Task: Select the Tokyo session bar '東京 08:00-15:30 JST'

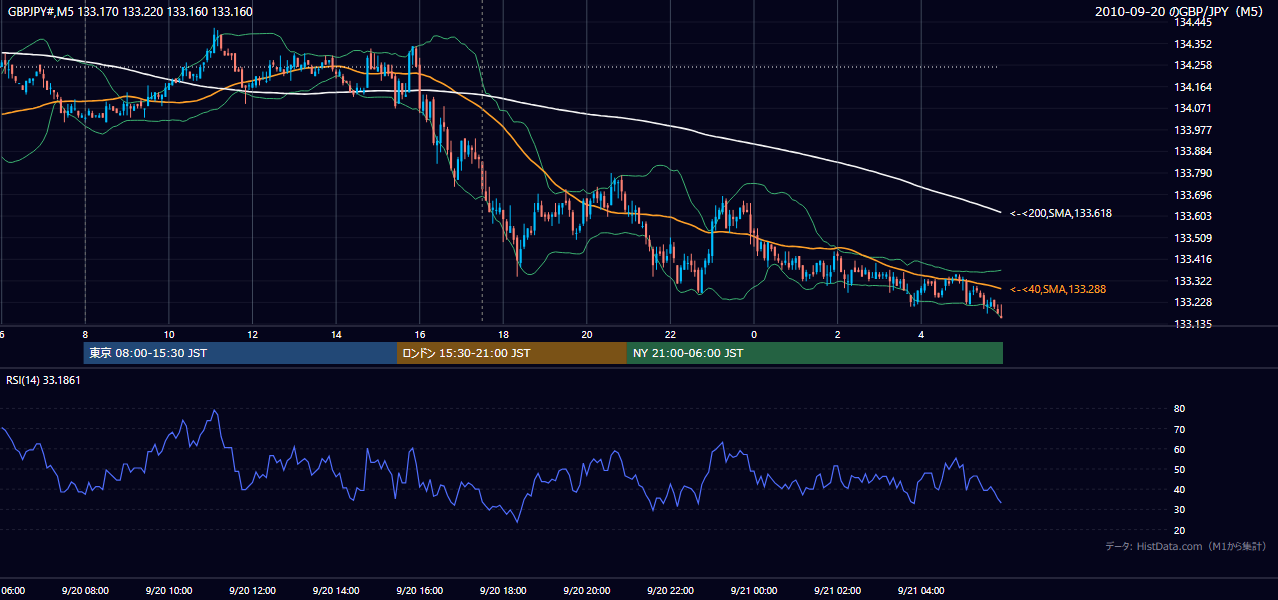Action: coord(240,353)
